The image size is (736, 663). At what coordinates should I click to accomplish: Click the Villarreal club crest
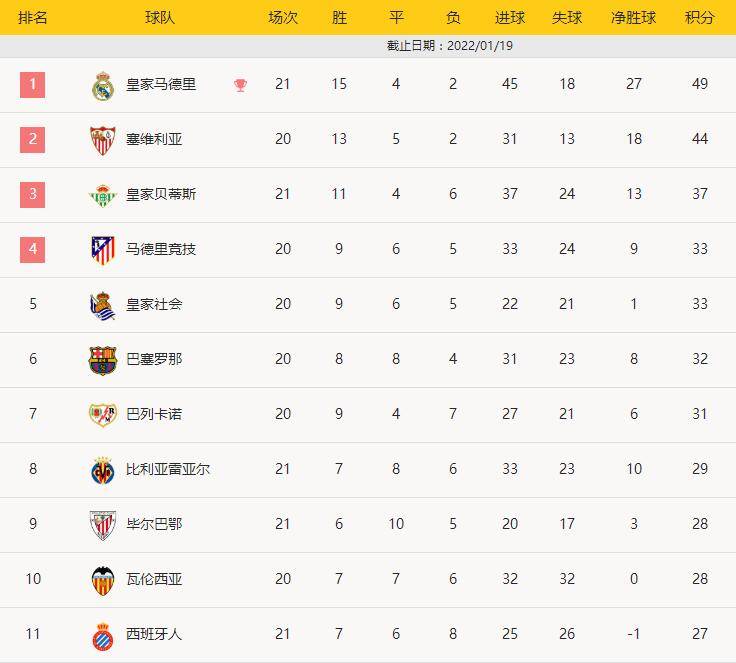click(x=102, y=470)
